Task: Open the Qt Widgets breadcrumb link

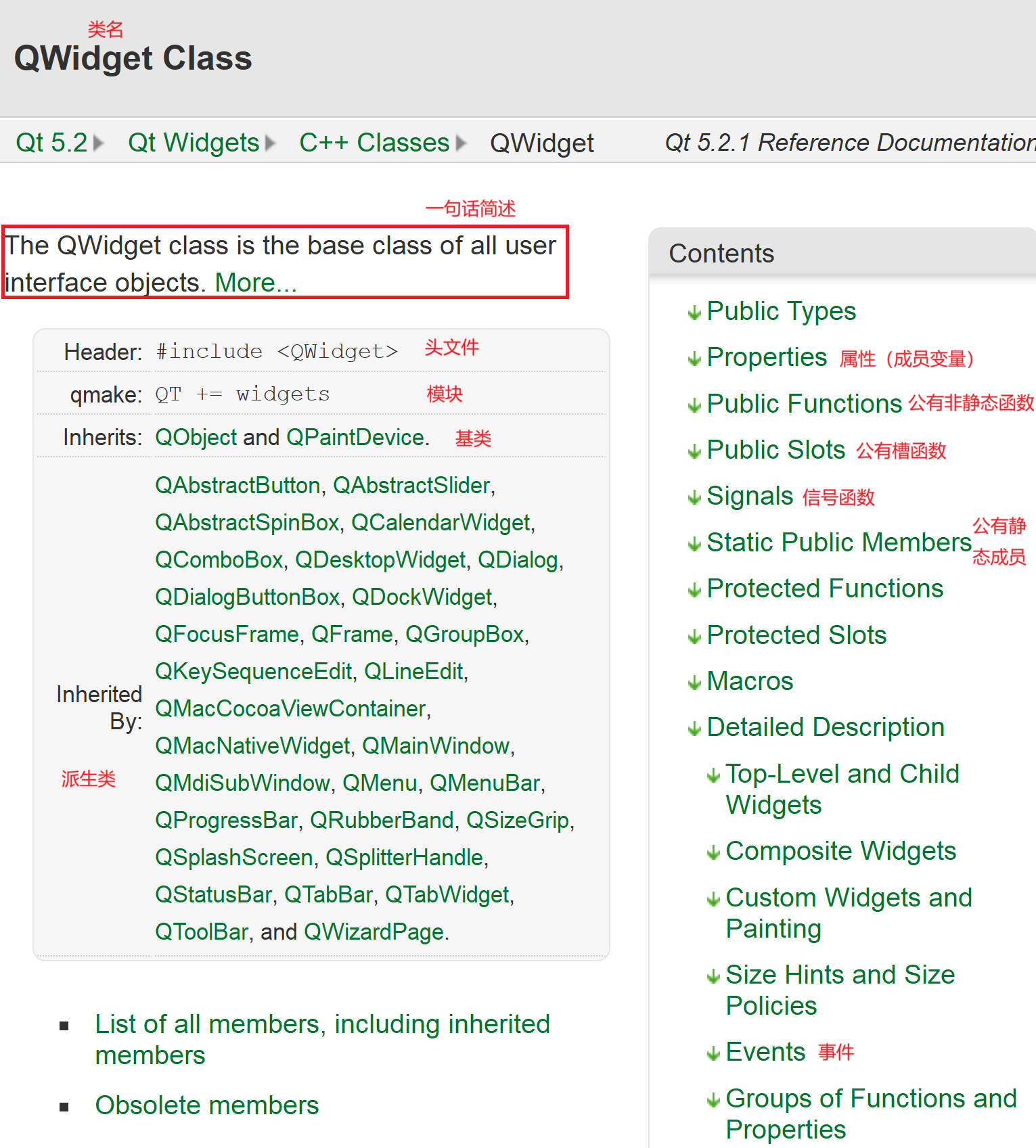Action: (194, 143)
